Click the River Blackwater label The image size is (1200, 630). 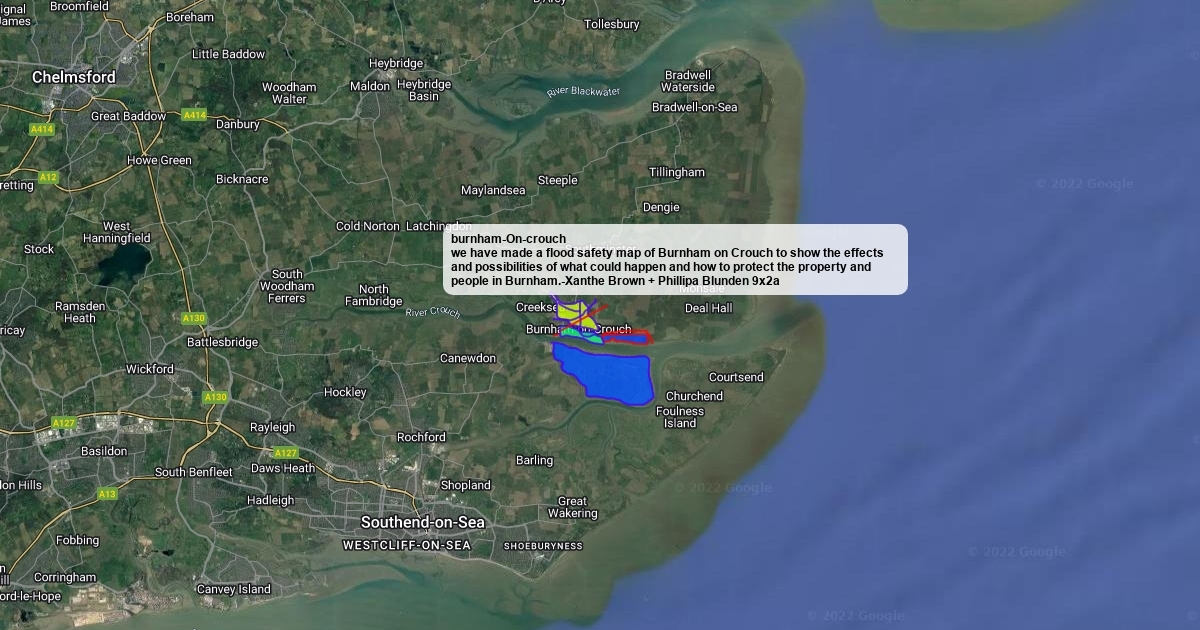click(x=583, y=92)
